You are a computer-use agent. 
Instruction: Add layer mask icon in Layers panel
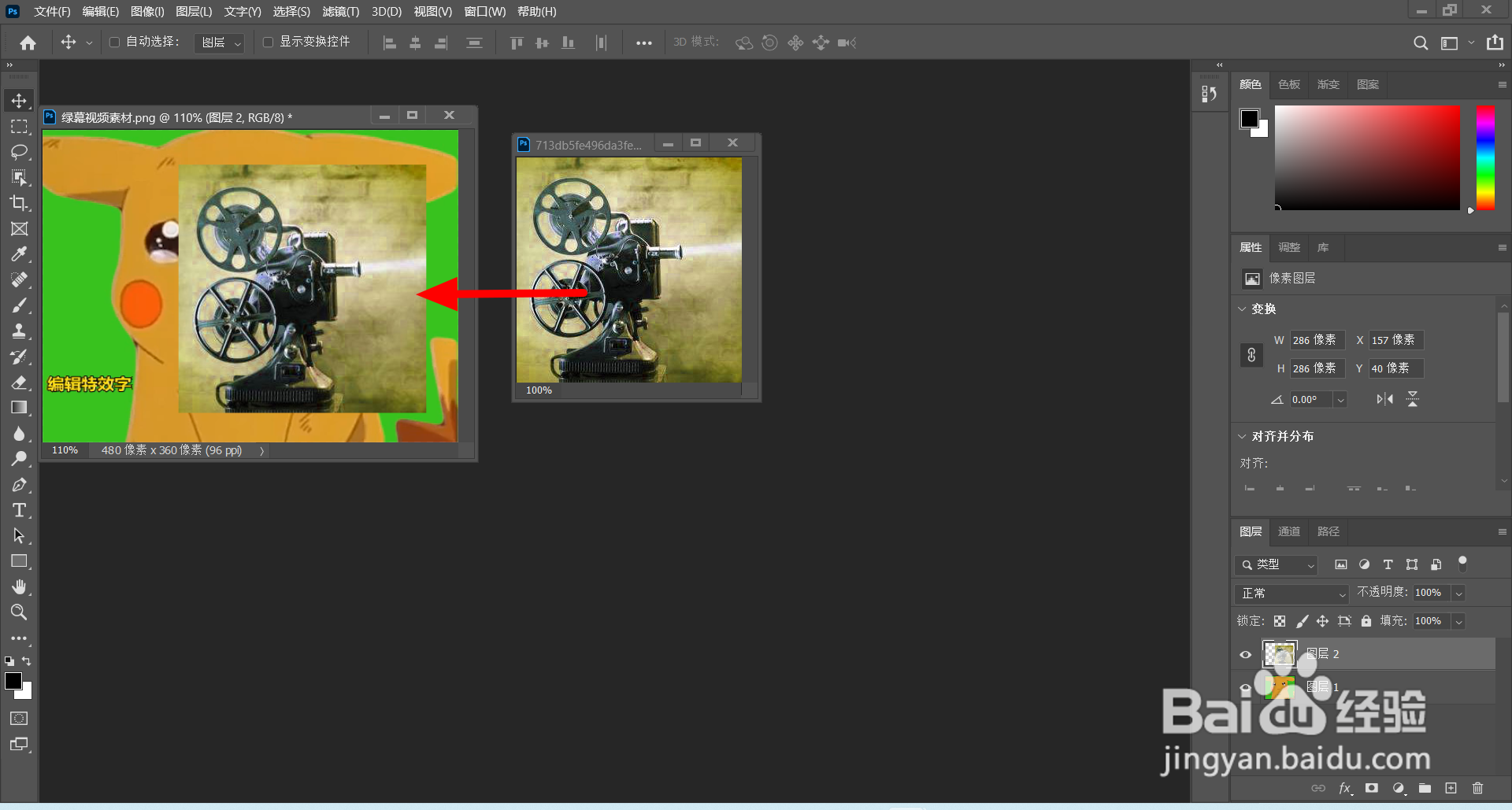coord(1372,788)
